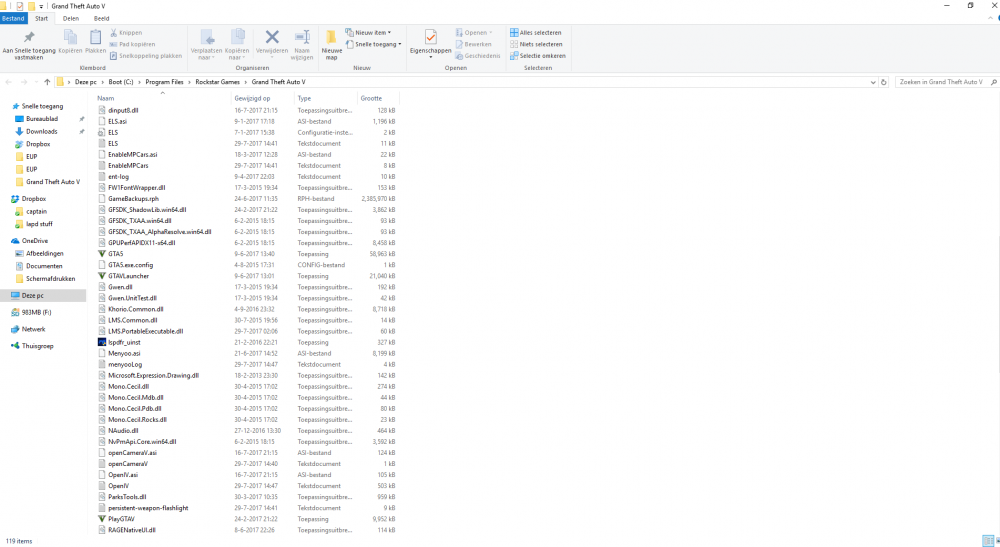
Task: Click the Kopiëren ribbon icon
Action: coord(70,38)
